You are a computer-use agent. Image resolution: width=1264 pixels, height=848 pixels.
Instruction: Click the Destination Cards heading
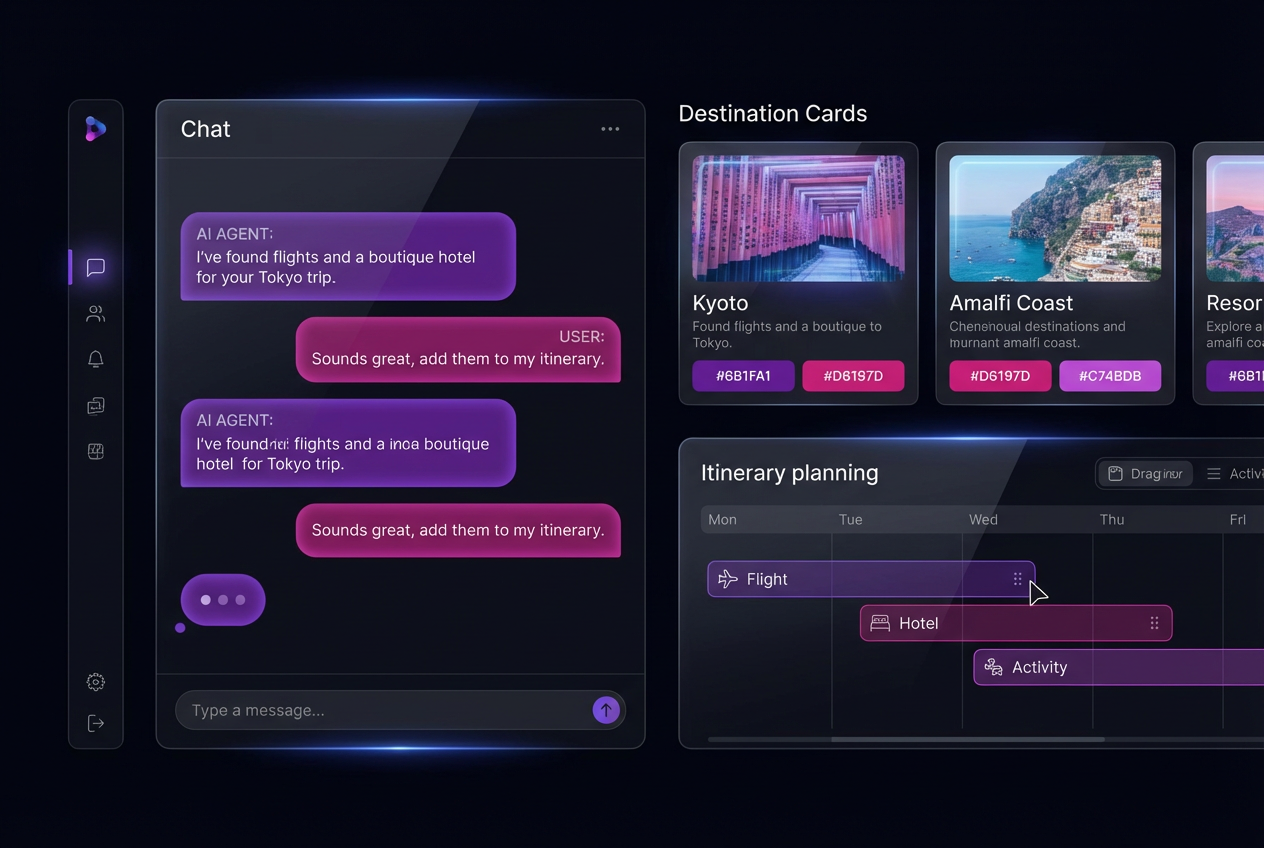pos(772,114)
